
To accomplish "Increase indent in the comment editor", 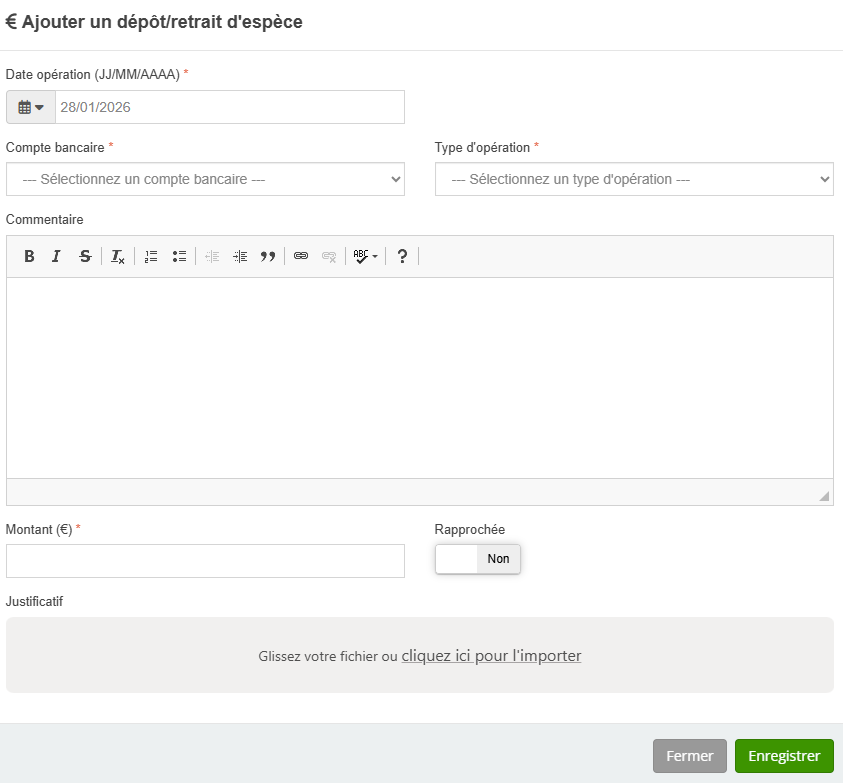I will (x=240, y=256).
